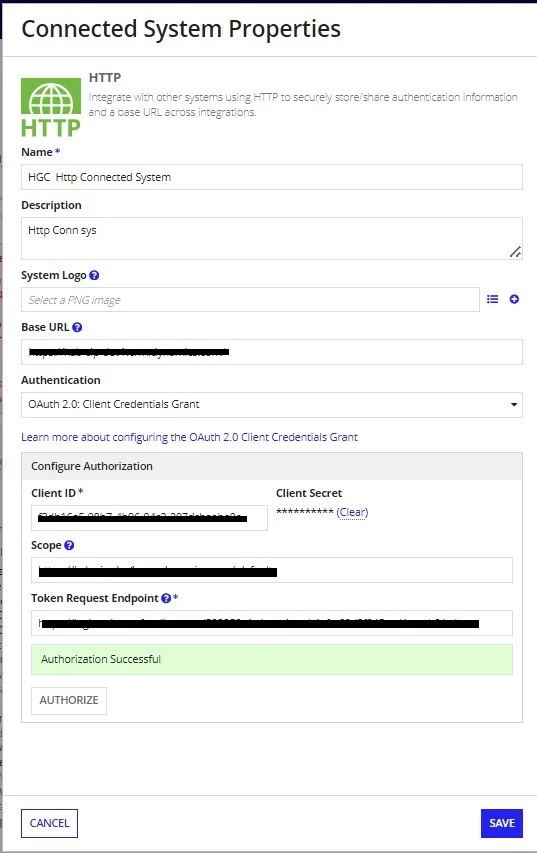537x853 pixels.
Task: Click the Authentication dropdown arrow
Action: [514, 405]
